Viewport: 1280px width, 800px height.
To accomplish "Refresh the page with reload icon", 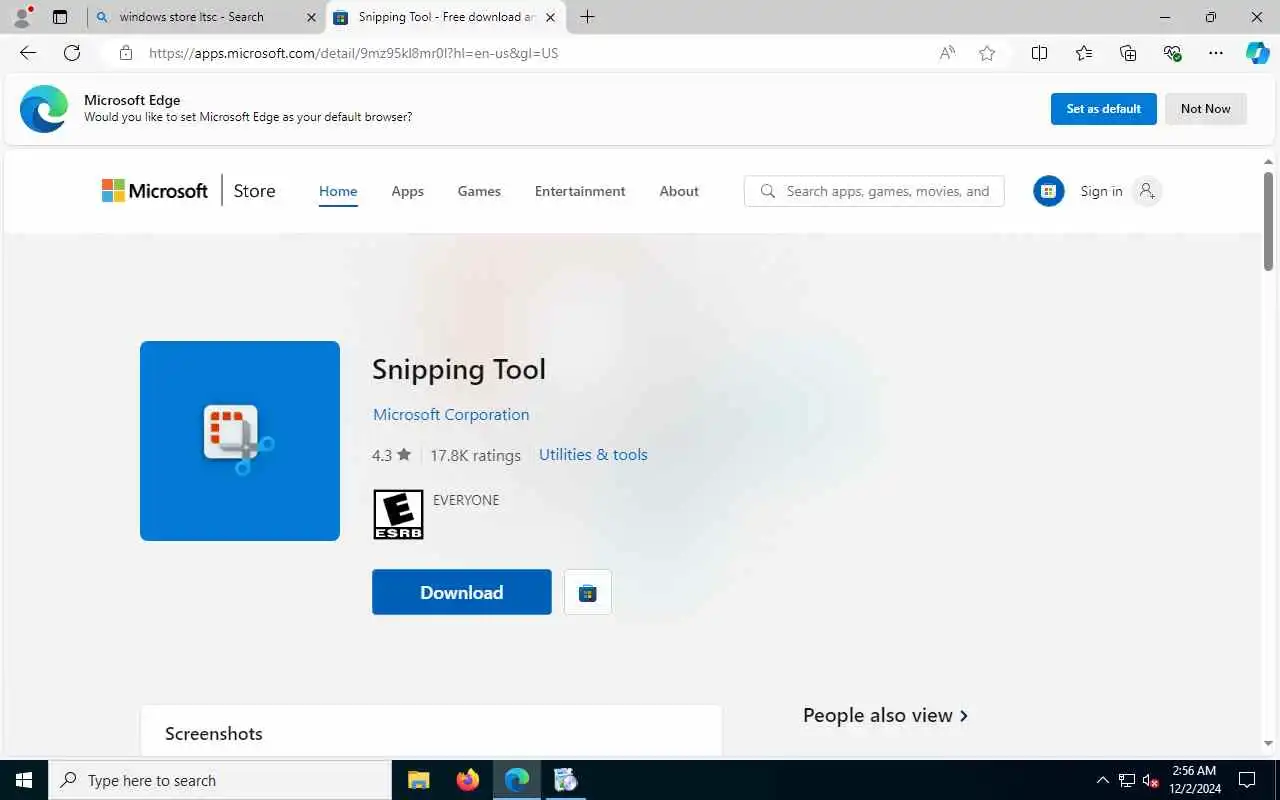I will tap(72, 53).
